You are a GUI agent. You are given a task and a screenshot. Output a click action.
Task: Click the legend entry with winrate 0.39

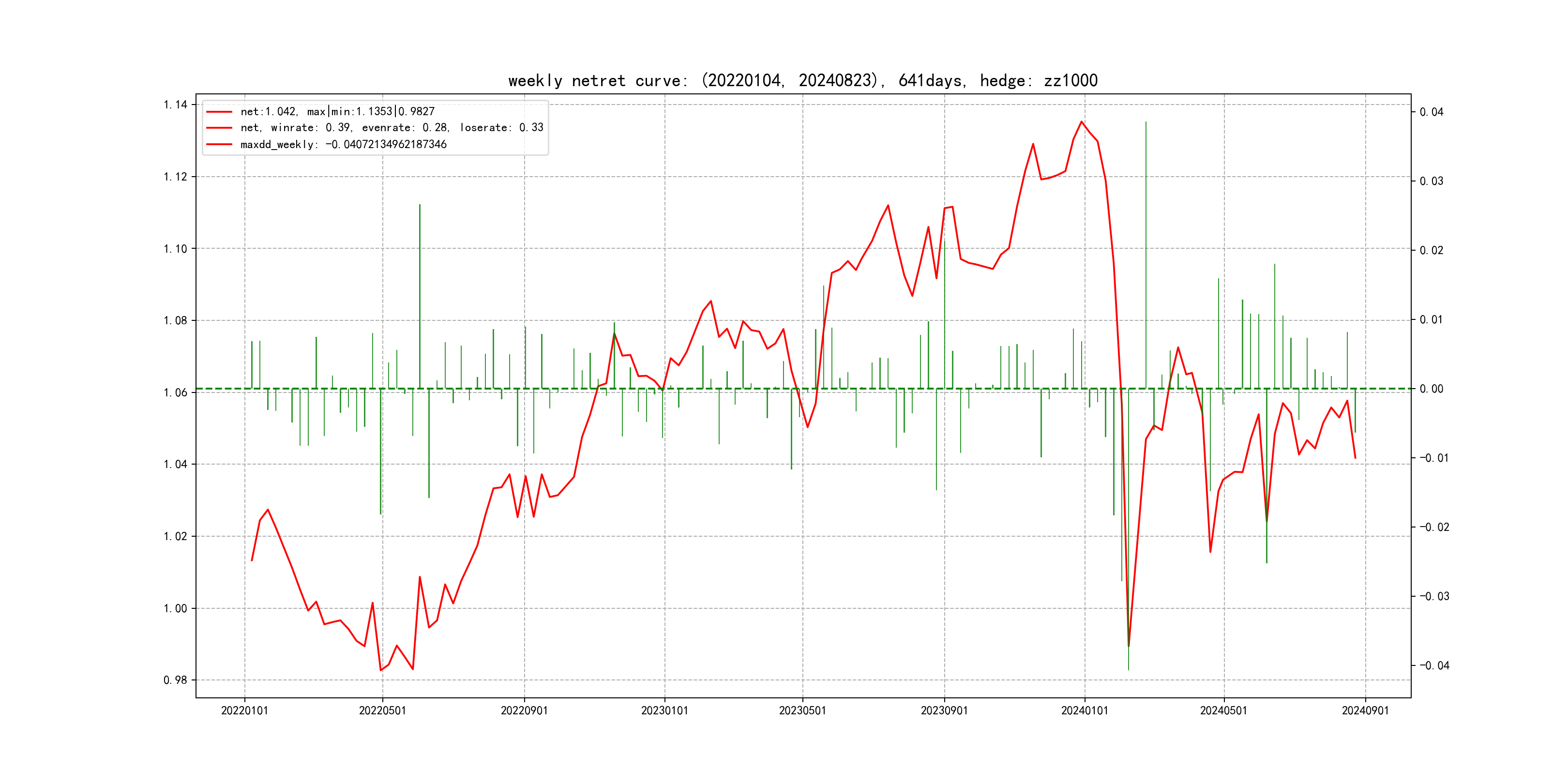click(392, 128)
